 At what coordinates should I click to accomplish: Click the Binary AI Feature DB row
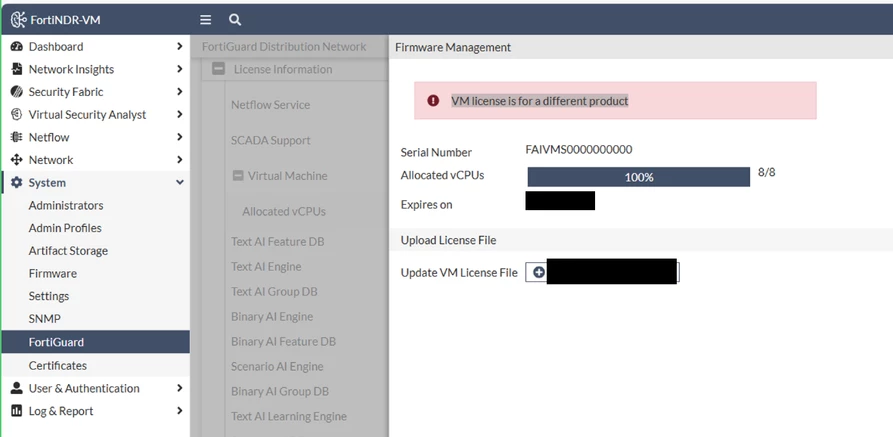(x=283, y=342)
